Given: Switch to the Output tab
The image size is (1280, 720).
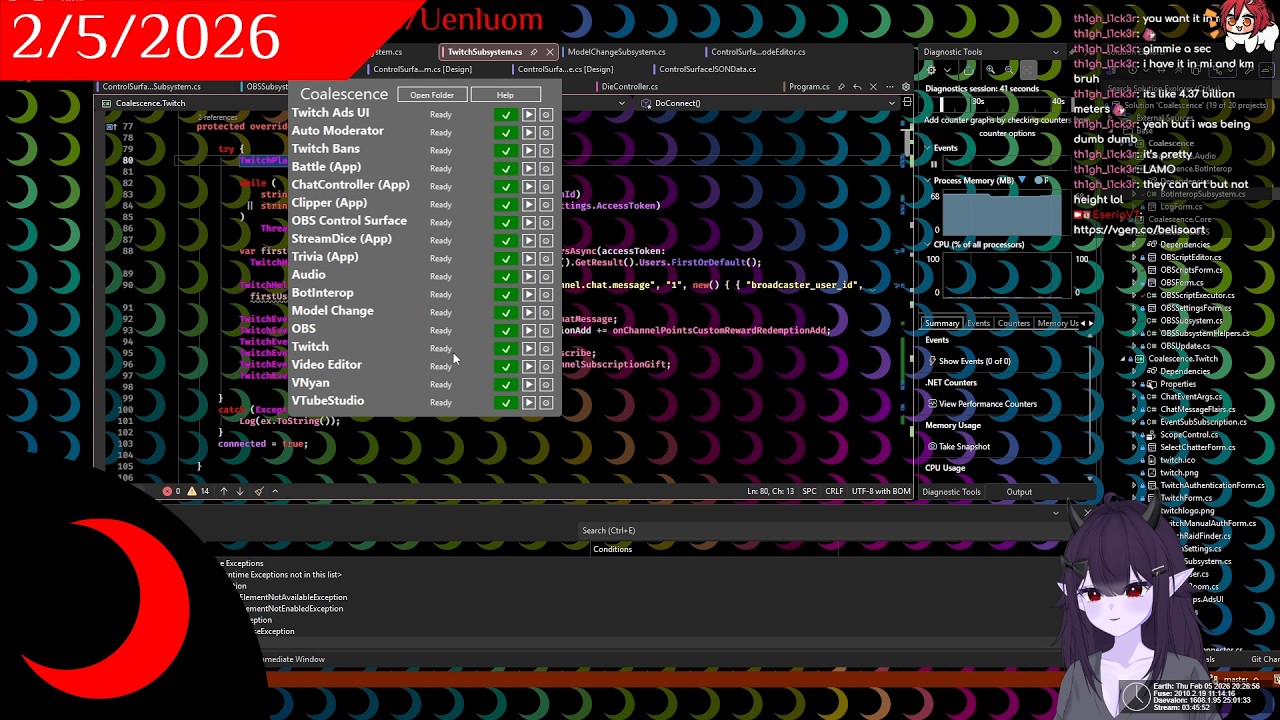Looking at the screenshot, I should click(1019, 492).
